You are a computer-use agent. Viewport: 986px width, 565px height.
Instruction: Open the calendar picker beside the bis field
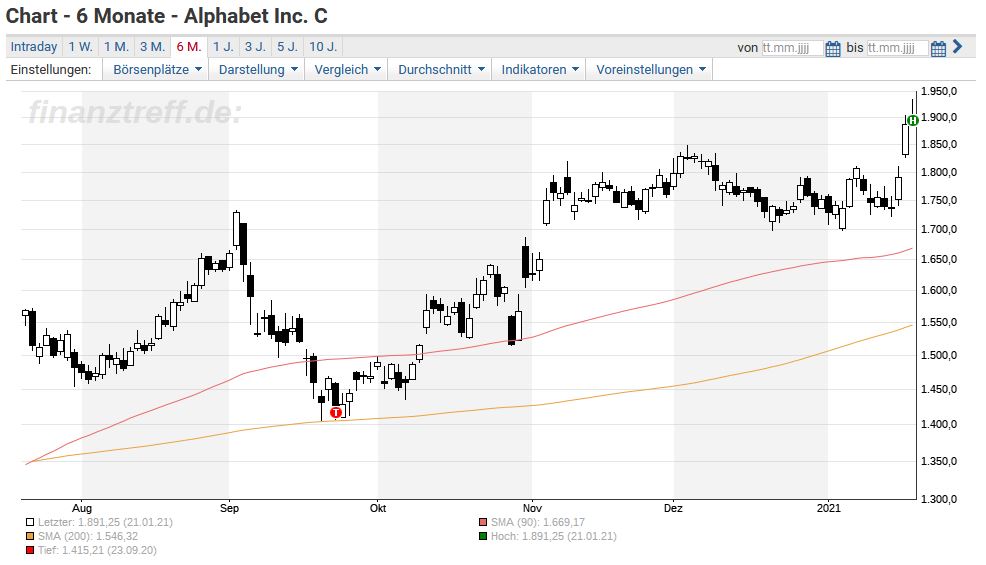pyautogui.click(x=938, y=48)
